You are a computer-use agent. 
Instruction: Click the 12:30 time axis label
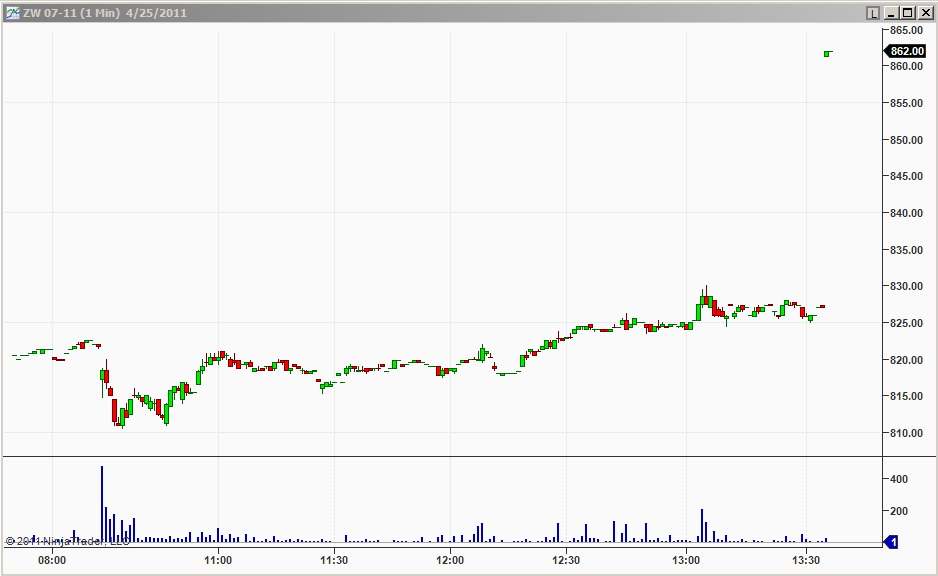click(566, 560)
